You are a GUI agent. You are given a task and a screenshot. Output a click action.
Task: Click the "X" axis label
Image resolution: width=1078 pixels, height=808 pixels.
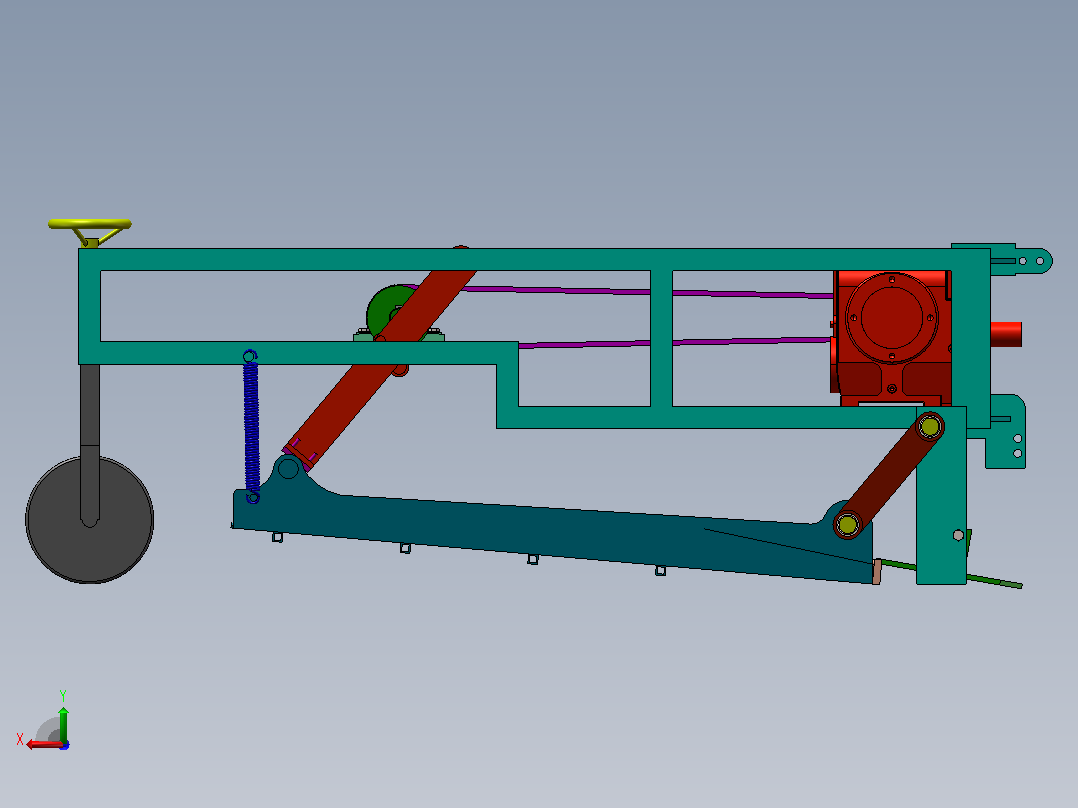[x=20, y=739]
